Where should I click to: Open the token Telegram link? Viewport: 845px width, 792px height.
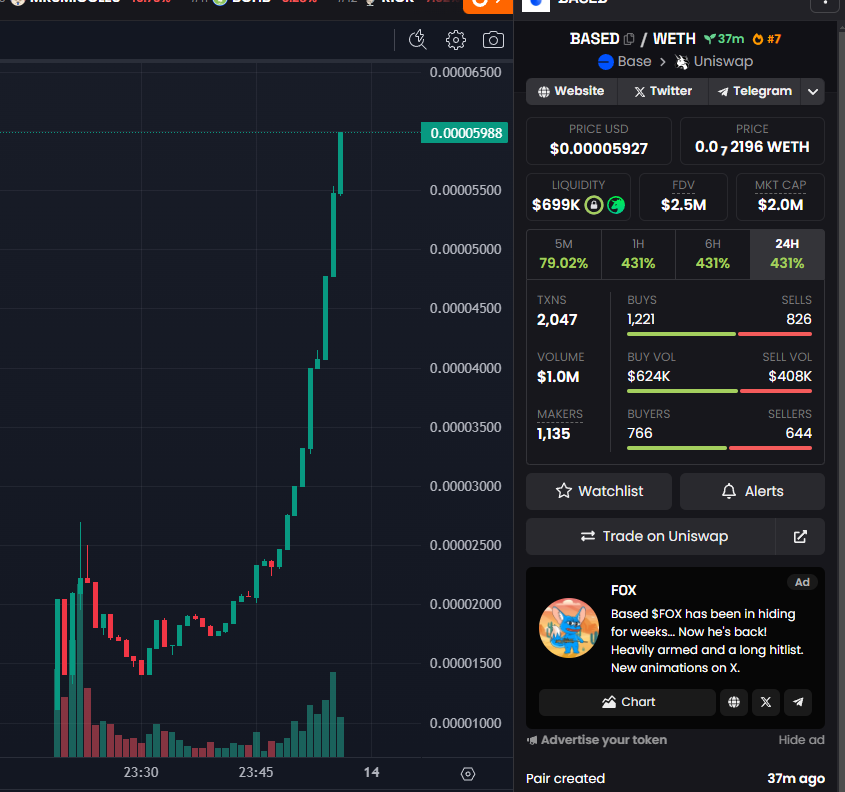[754, 92]
